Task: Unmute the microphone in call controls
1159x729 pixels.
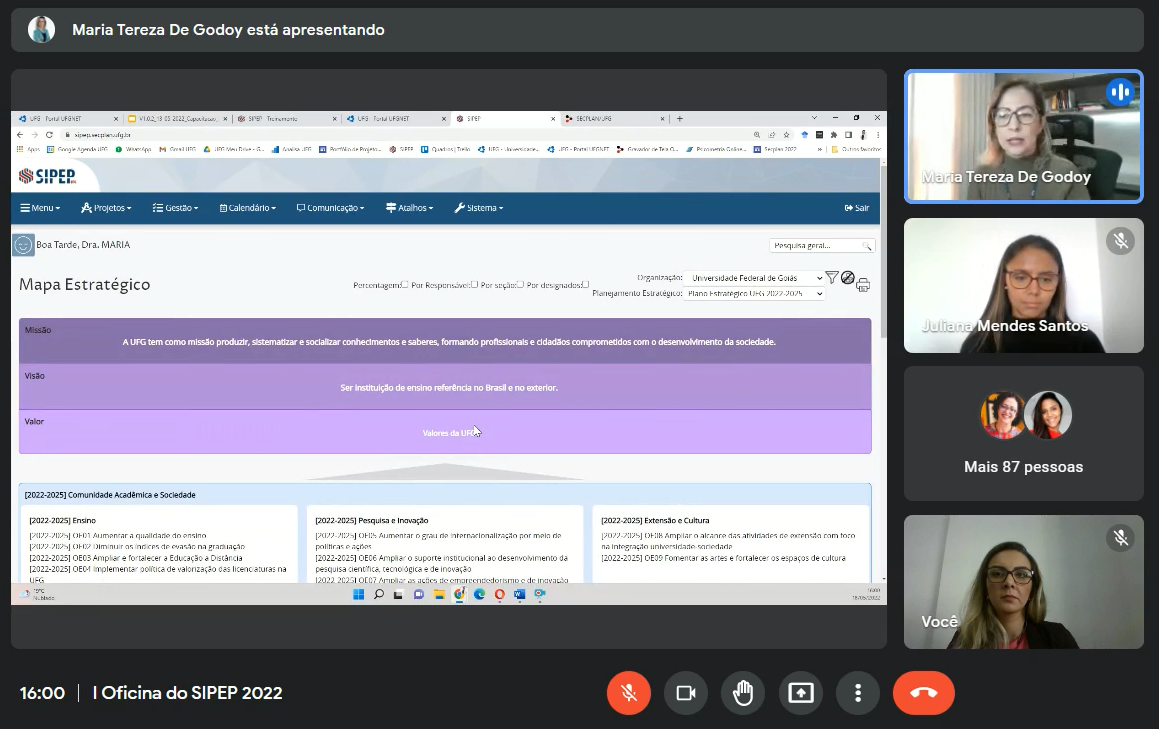Action: [629, 693]
